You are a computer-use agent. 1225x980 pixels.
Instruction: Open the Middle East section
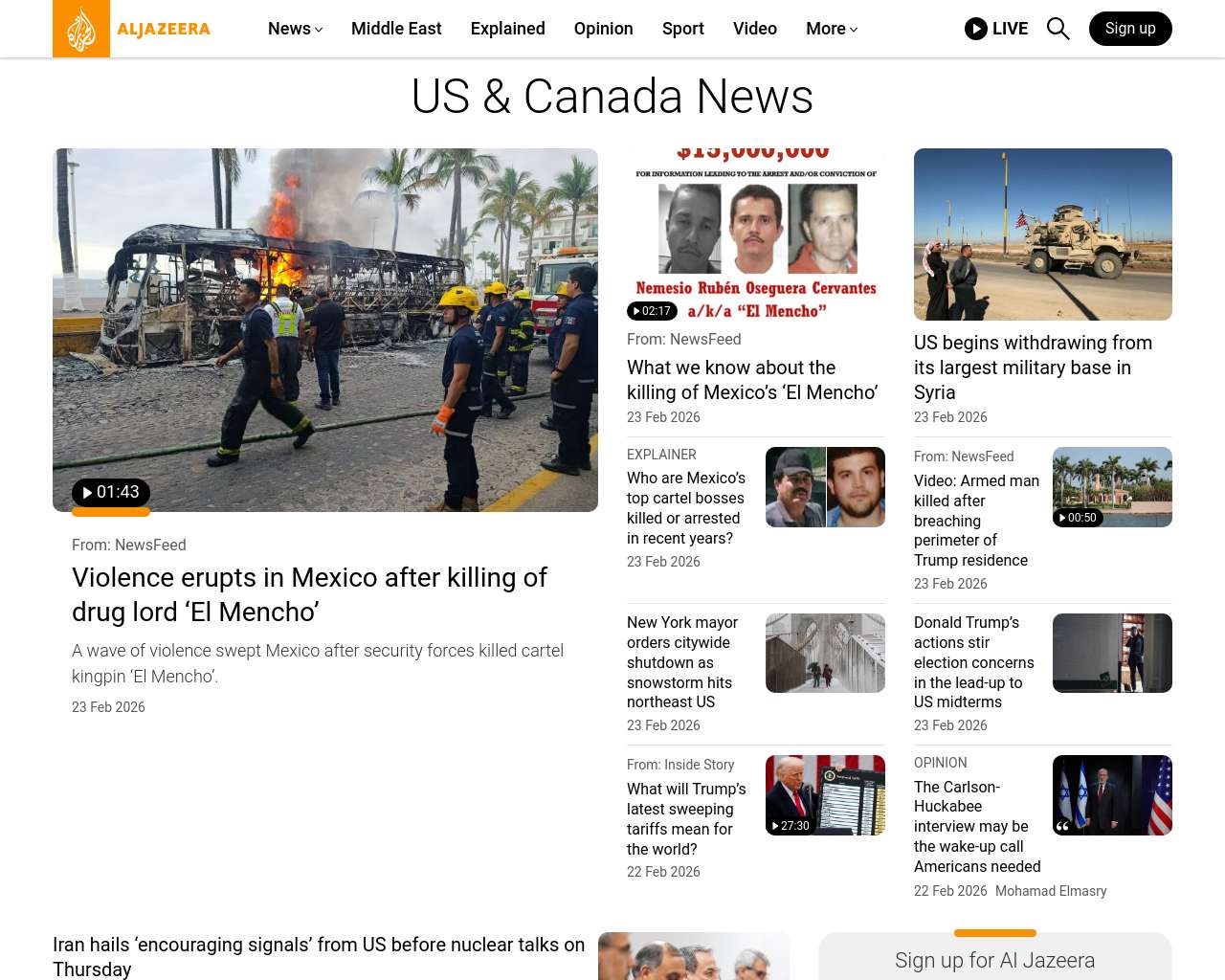coord(396,29)
